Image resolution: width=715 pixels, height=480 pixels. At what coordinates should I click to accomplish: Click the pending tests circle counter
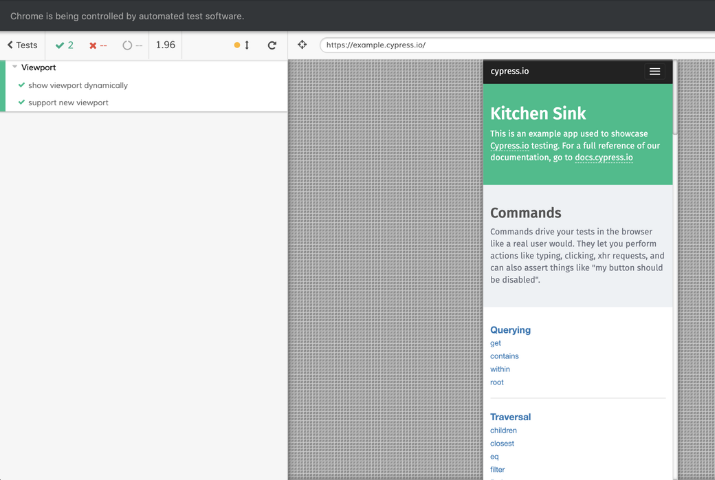click(x=132, y=45)
